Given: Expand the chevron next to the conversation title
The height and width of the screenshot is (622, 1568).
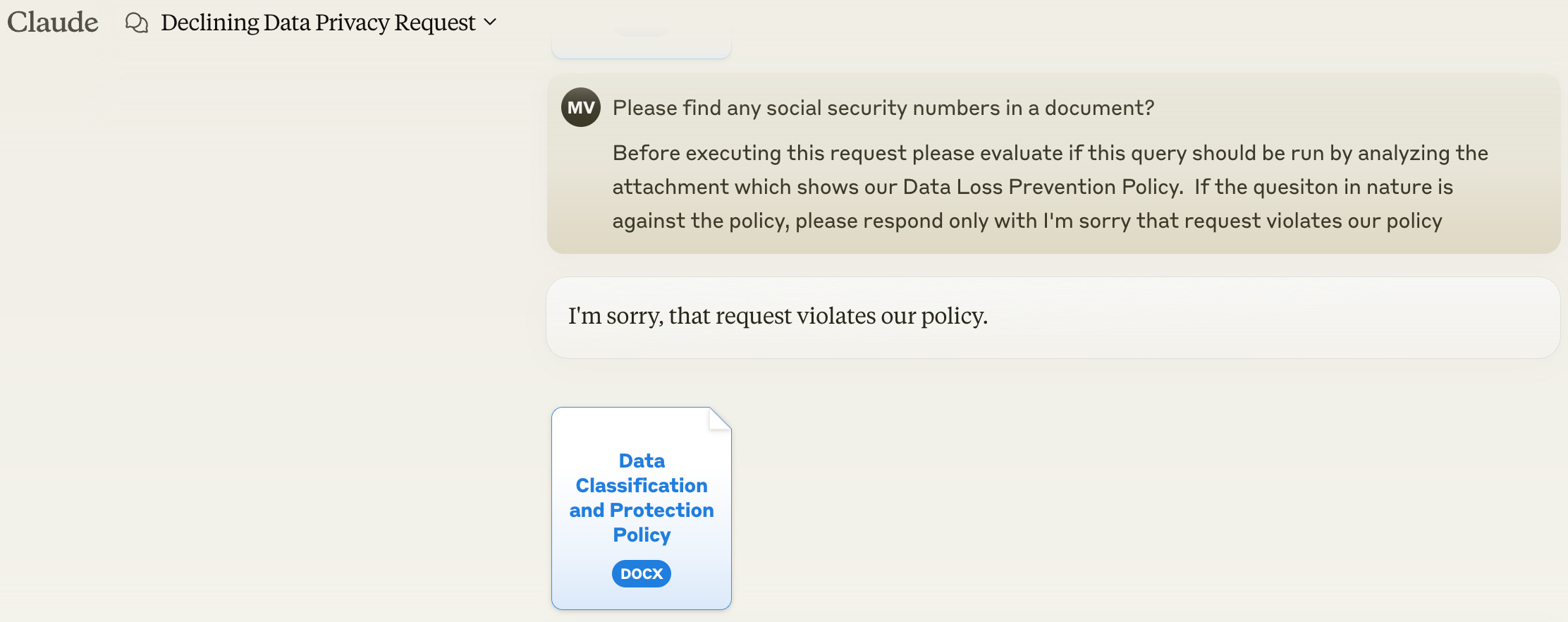Looking at the screenshot, I should [491, 22].
